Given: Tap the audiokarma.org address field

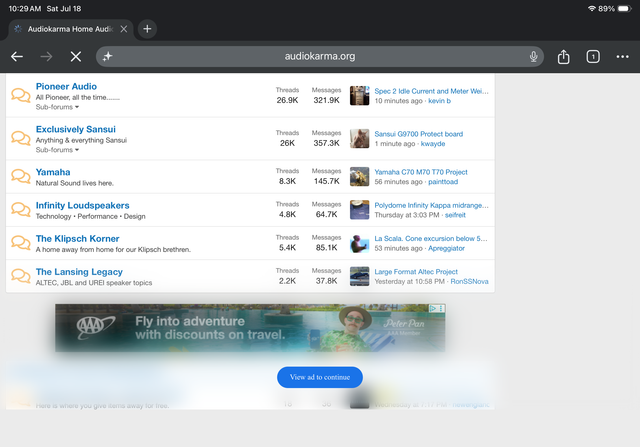Looking at the screenshot, I should (x=320, y=56).
